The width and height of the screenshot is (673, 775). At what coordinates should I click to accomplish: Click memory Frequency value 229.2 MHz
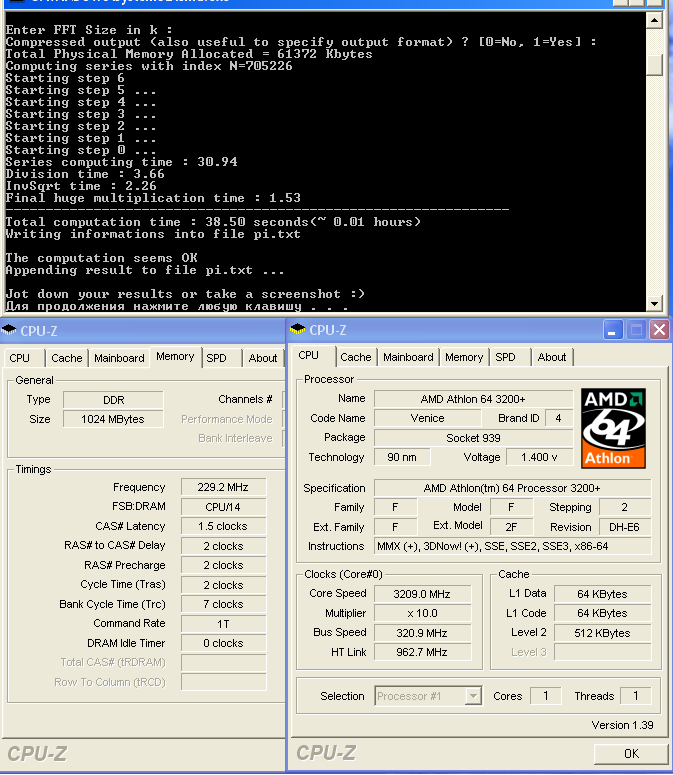tap(223, 487)
